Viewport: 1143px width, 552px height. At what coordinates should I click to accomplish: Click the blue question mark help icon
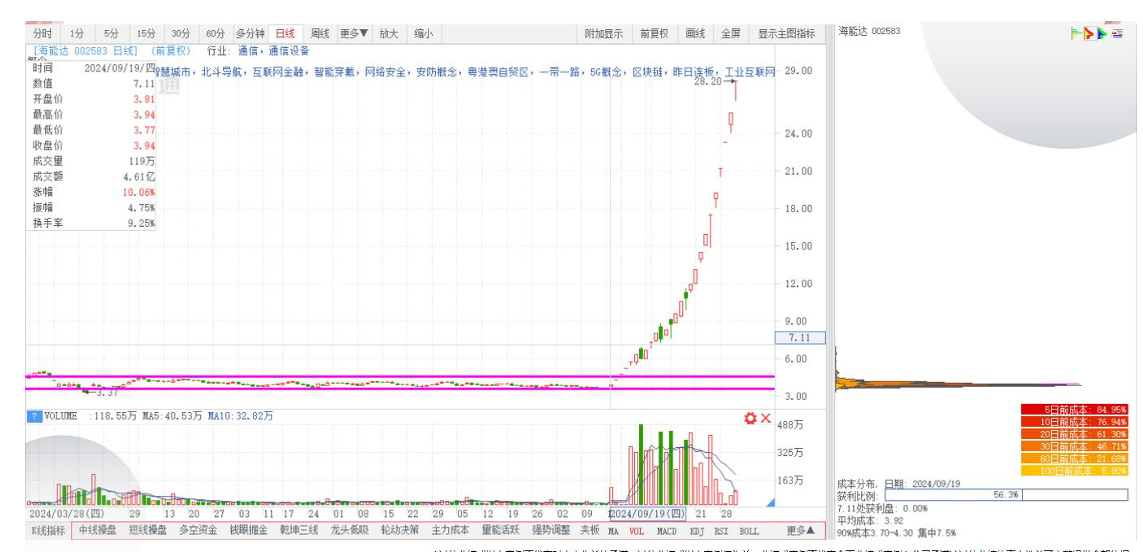click(34, 416)
